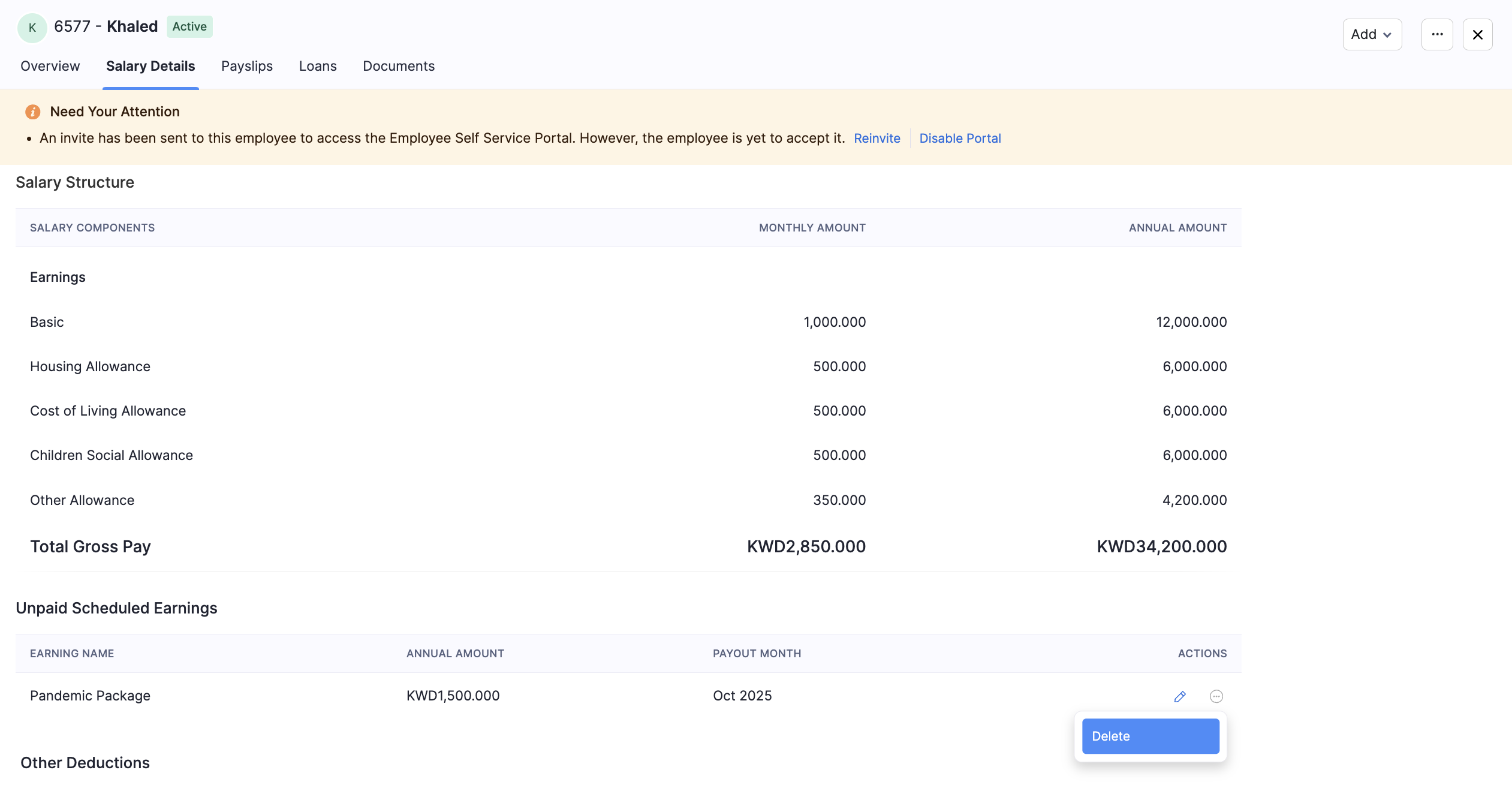Viewport: 1512px width, 788px height.
Task: Click the Housing Allowance row
Action: [90, 366]
